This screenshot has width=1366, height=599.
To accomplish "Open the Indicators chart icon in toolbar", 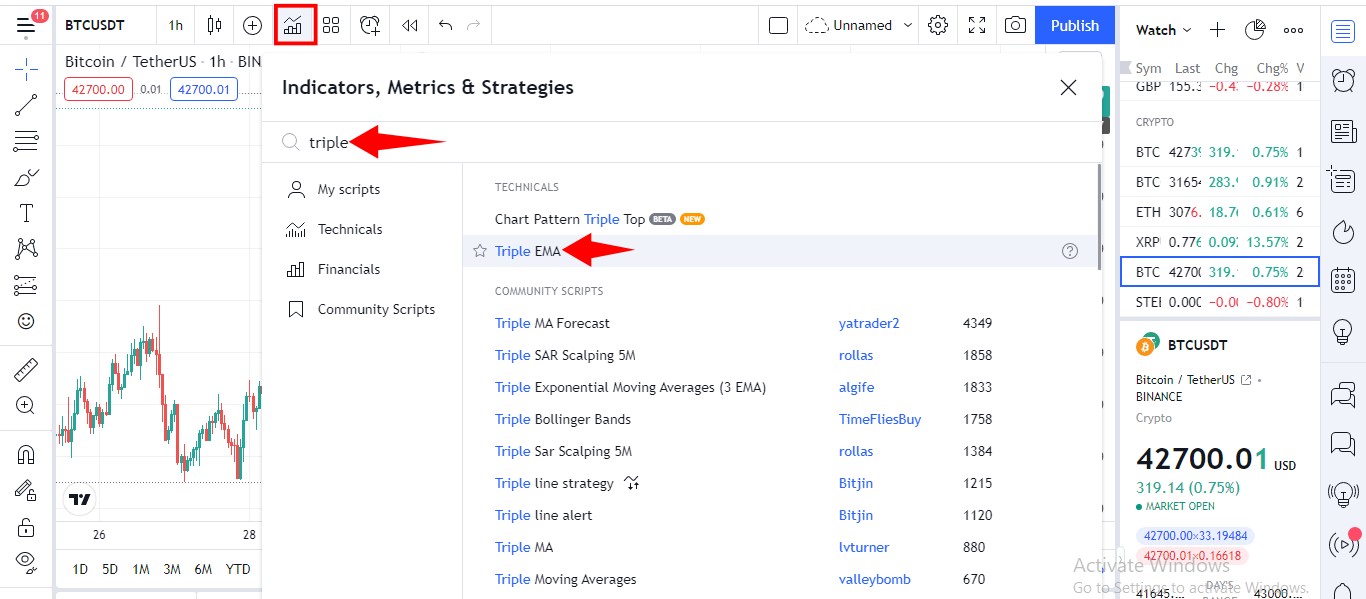I will (x=295, y=25).
